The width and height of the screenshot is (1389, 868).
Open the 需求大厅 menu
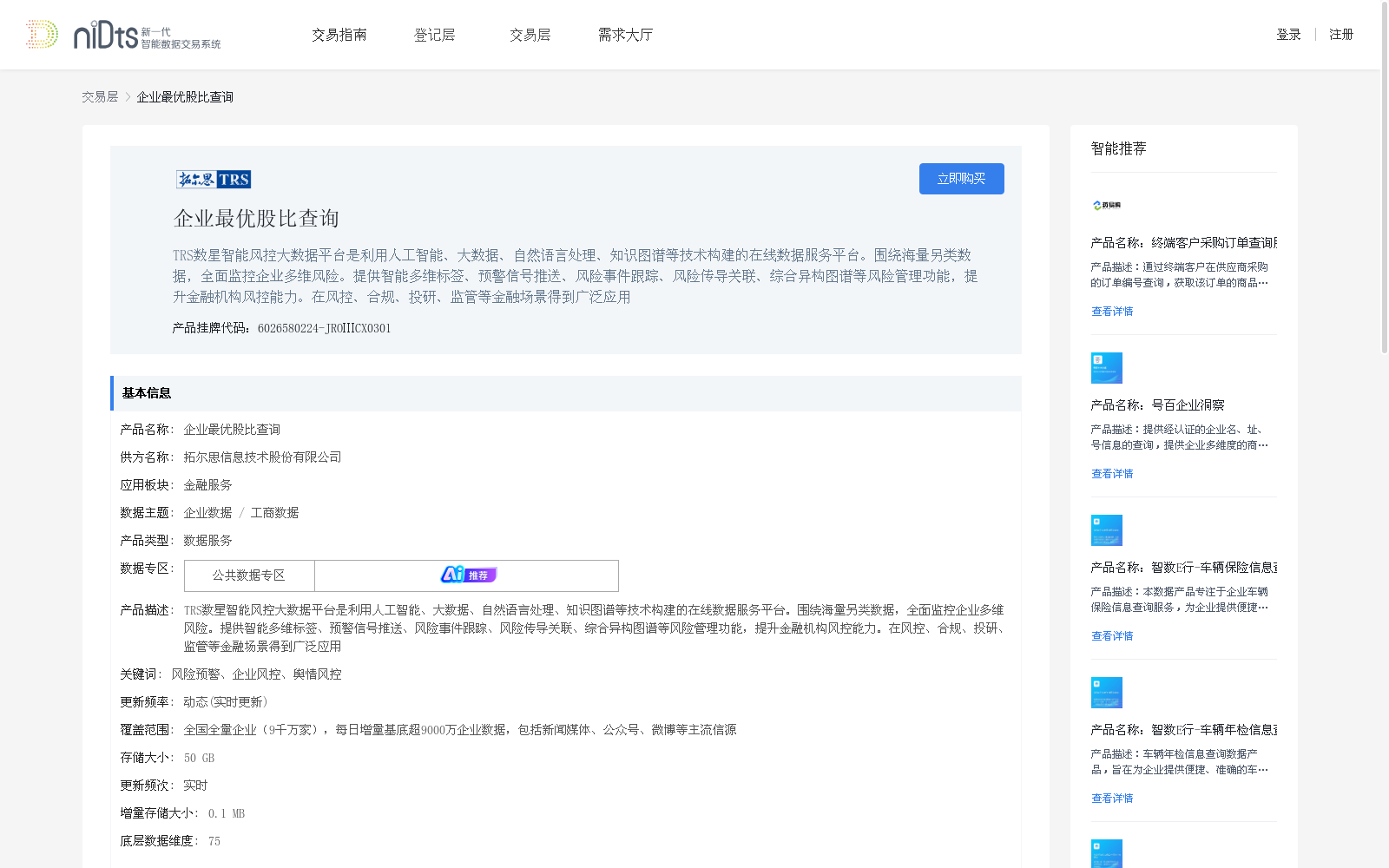click(626, 35)
